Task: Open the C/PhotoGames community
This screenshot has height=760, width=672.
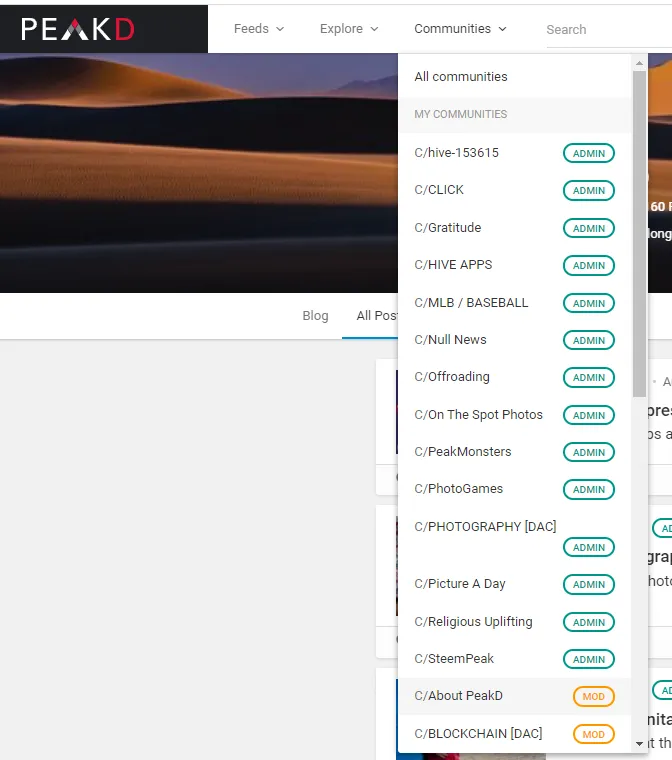Action: pos(514,489)
